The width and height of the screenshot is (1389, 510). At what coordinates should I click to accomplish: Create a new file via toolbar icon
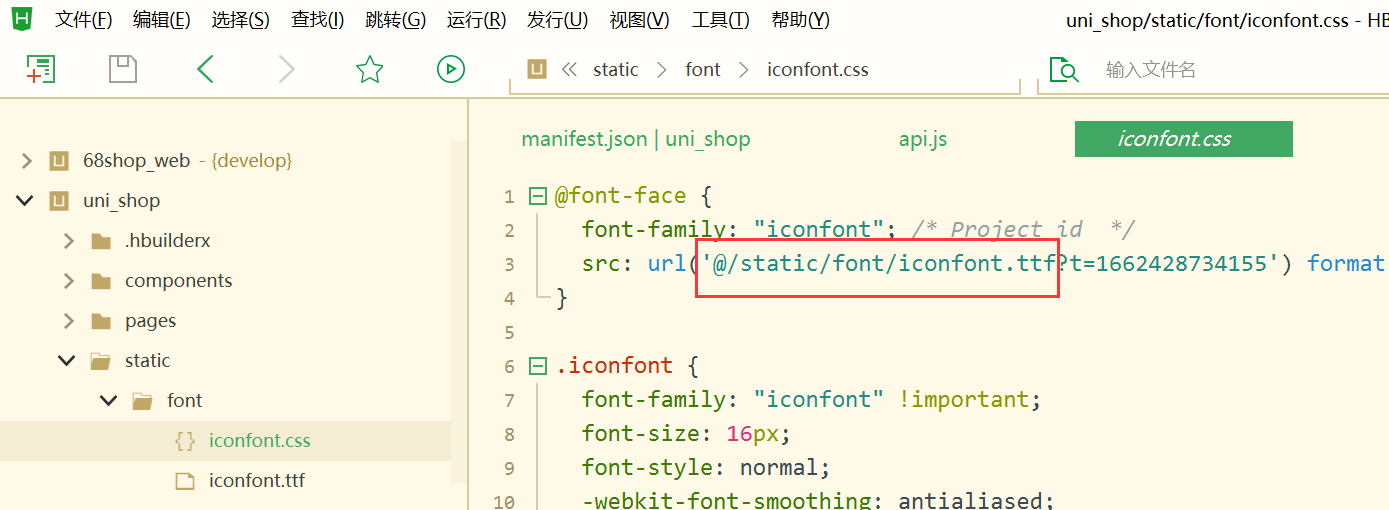pyautogui.click(x=41, y=69)
